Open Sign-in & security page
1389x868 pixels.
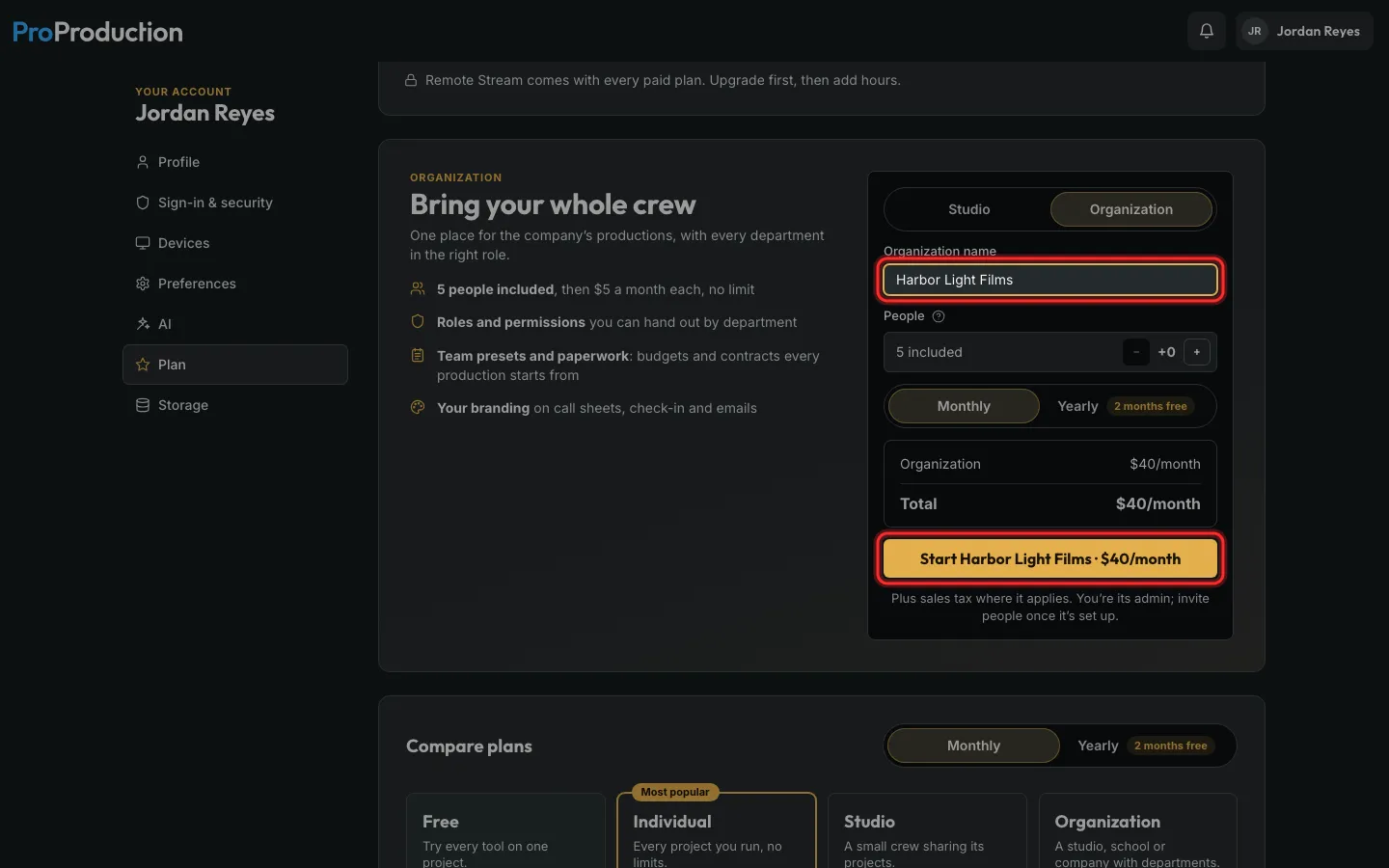point(235,203)
